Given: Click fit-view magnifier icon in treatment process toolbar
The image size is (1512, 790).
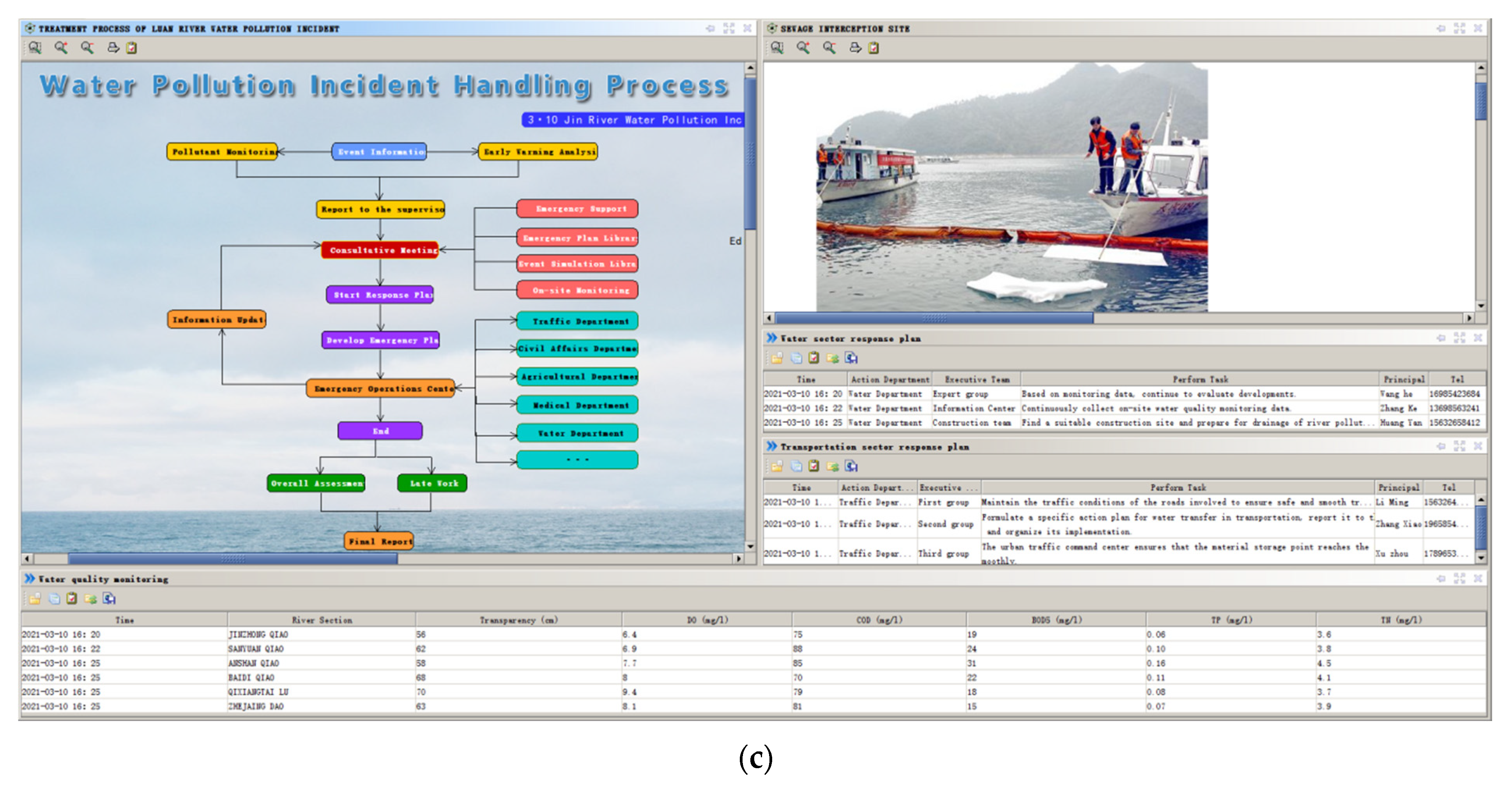Looking at the screenshot, I should click(35, 48).
